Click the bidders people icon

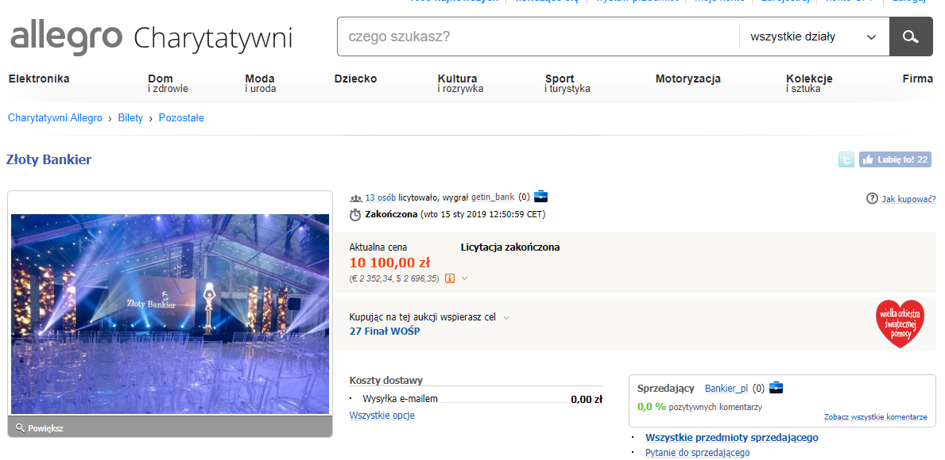coord(356,198)
